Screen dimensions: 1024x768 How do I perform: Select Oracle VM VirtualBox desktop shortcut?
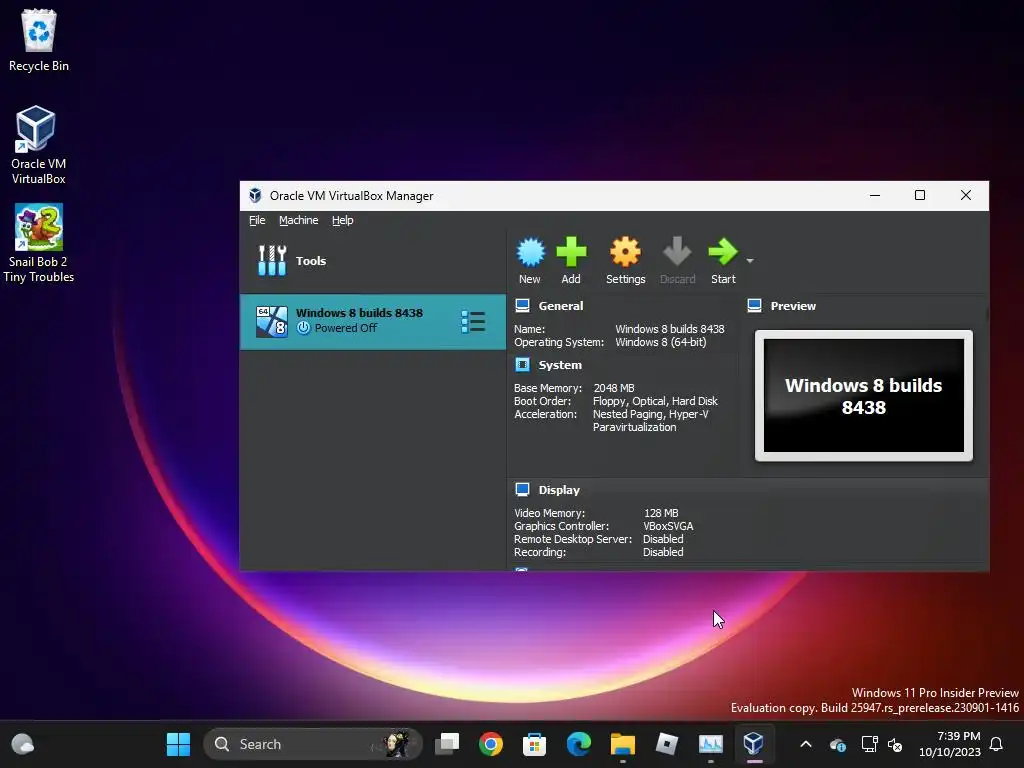pos(38,145)
